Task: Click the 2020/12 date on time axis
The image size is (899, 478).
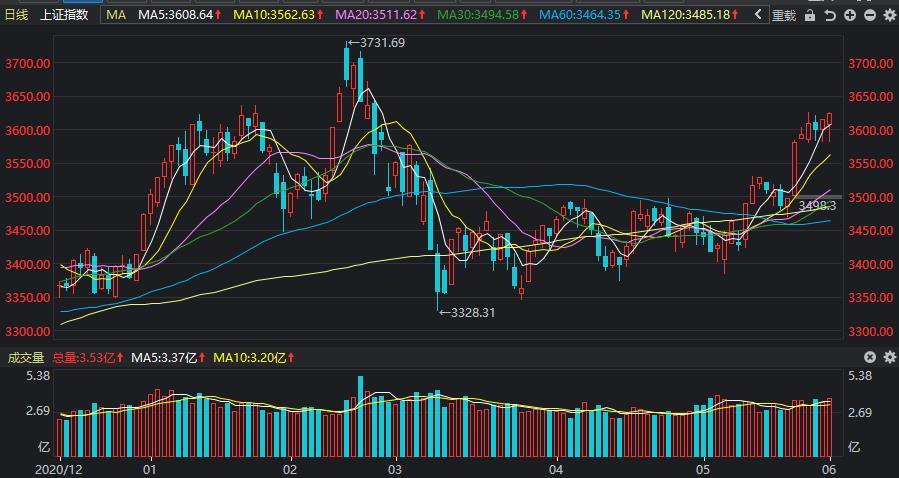Action: pos(56,468)
